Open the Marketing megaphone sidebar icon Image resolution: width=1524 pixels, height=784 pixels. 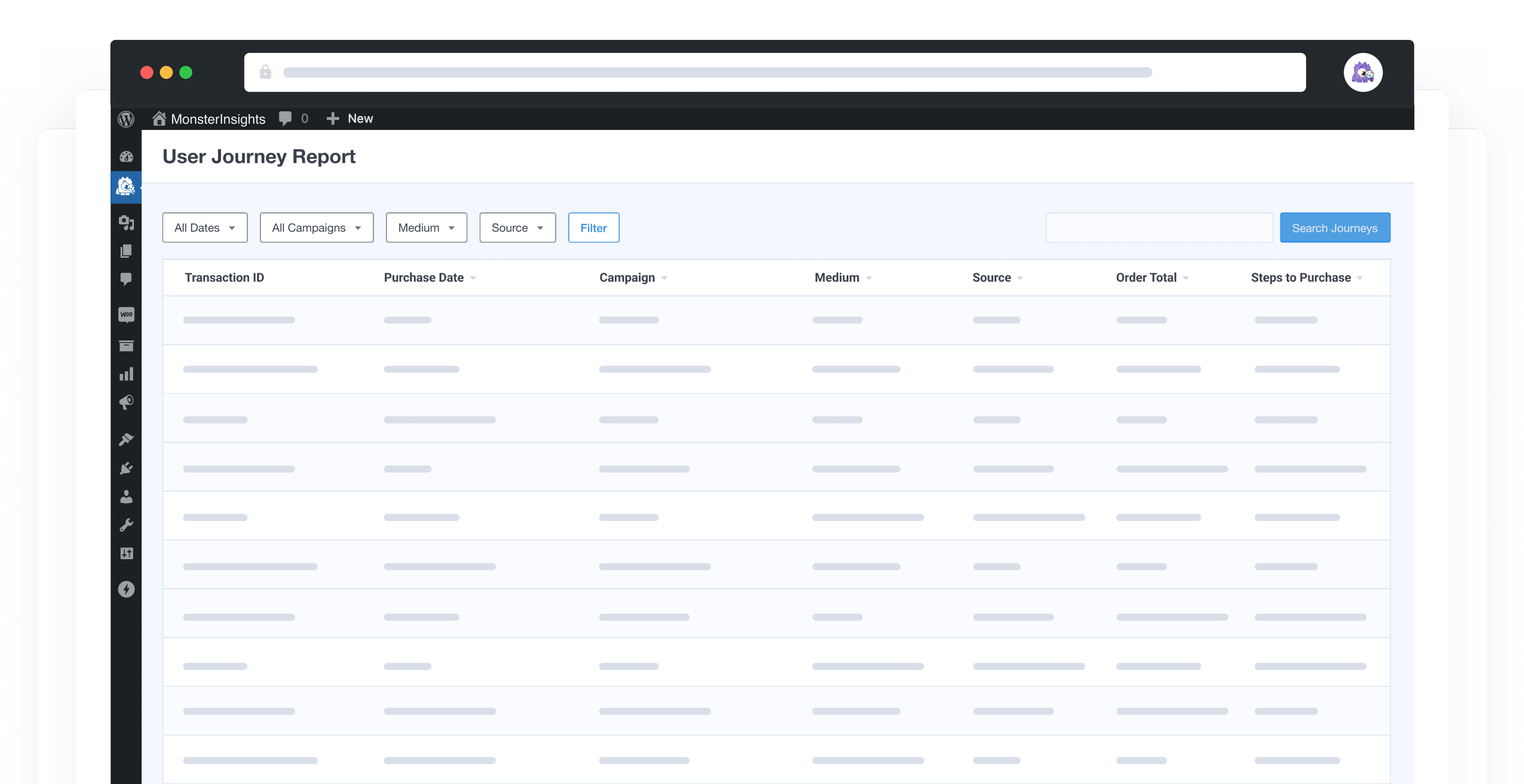coord(126,403)
